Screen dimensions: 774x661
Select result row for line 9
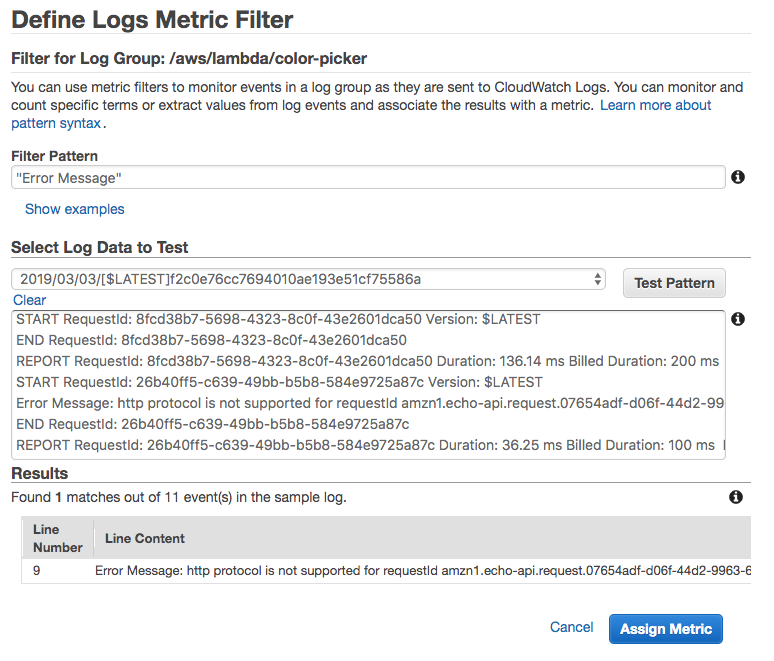tap(400, 570)
